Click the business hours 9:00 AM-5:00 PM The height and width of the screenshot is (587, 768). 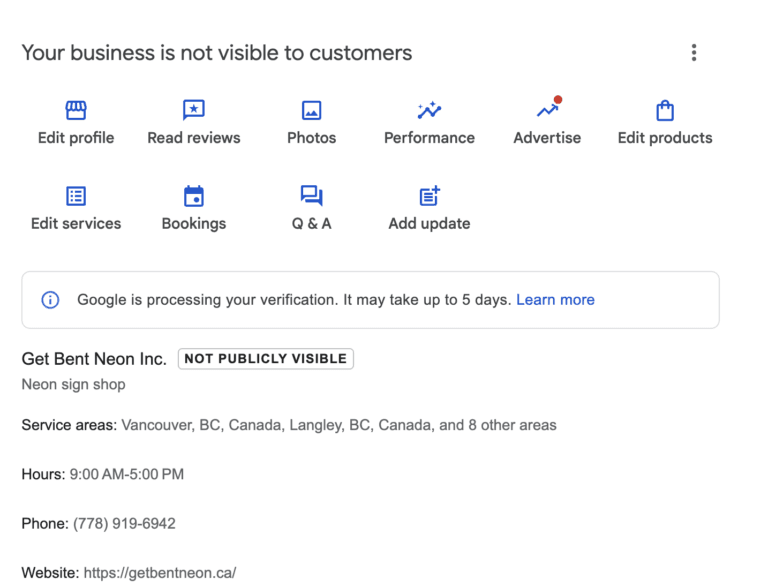[126, 475]
